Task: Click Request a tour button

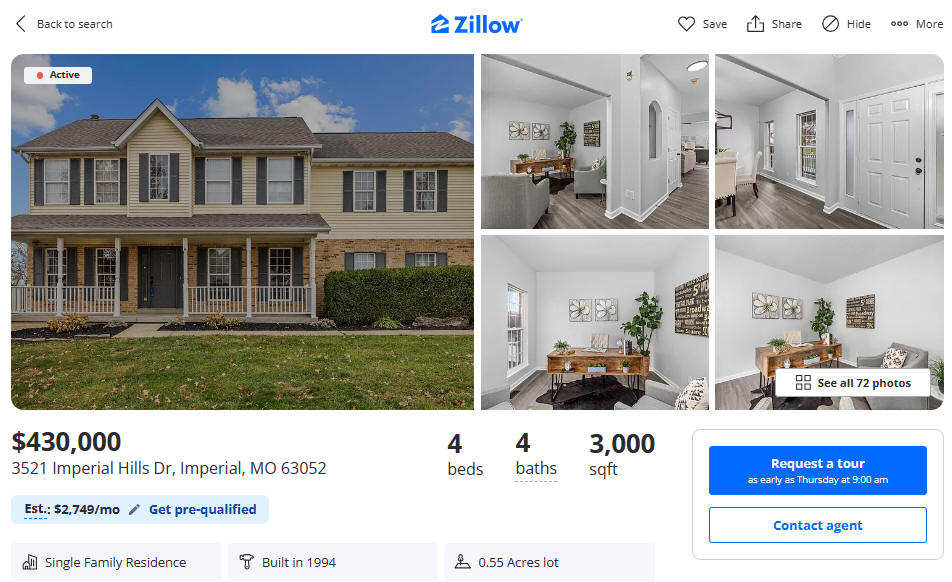Action: (817, 470)
